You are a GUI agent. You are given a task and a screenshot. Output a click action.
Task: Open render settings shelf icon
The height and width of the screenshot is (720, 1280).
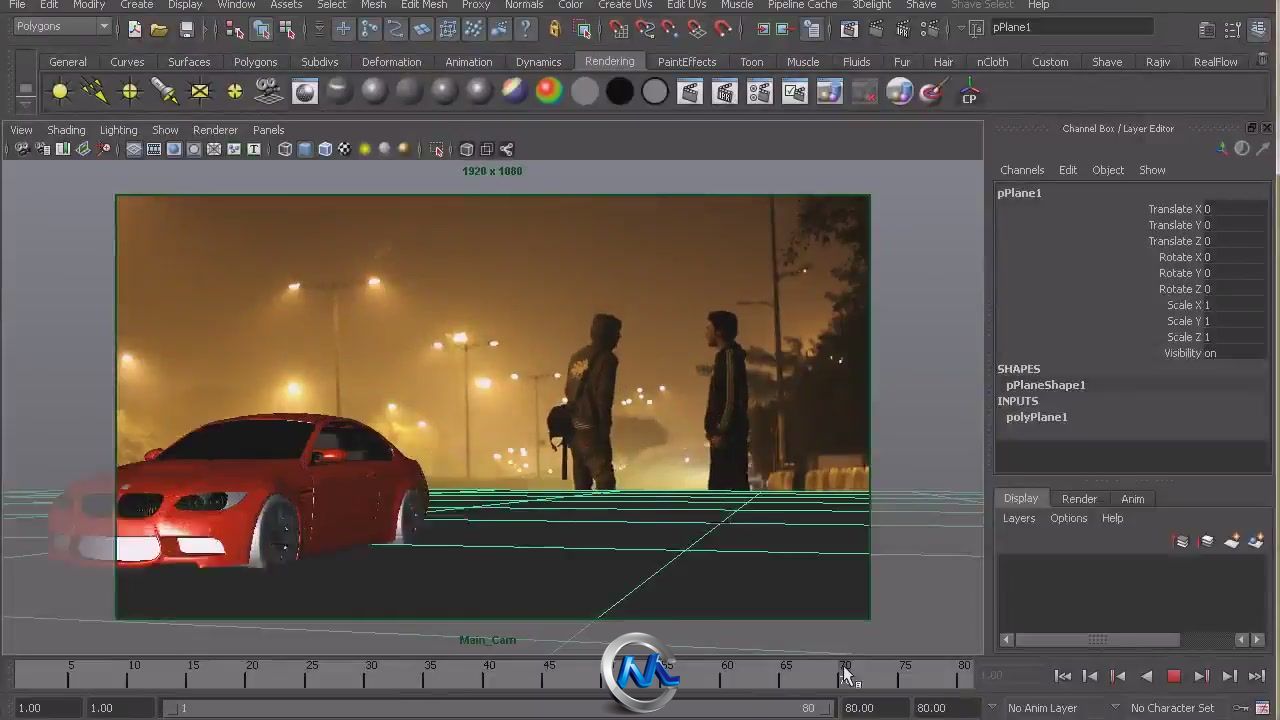(x=759, y=92)
